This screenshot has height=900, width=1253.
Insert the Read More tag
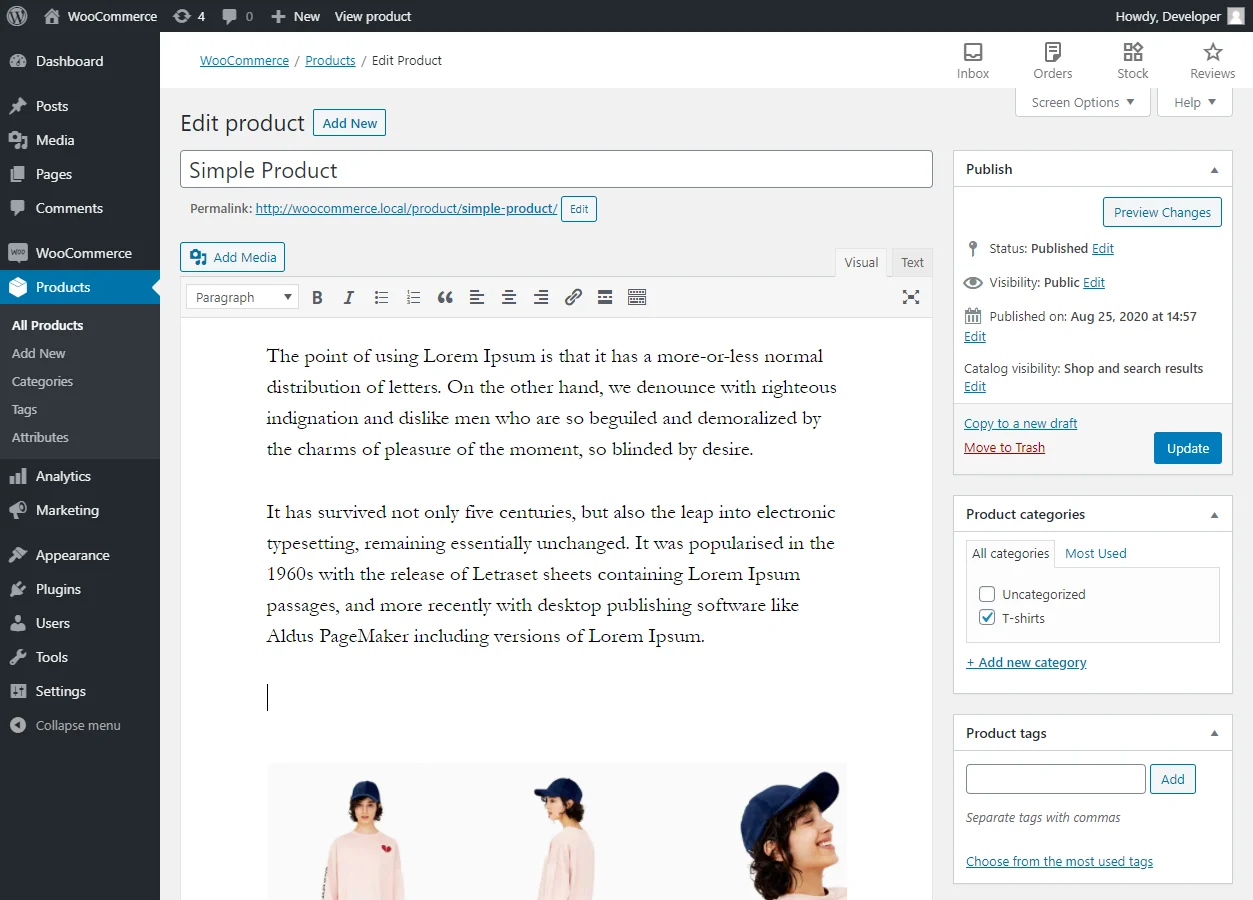[x=605, y=297]
